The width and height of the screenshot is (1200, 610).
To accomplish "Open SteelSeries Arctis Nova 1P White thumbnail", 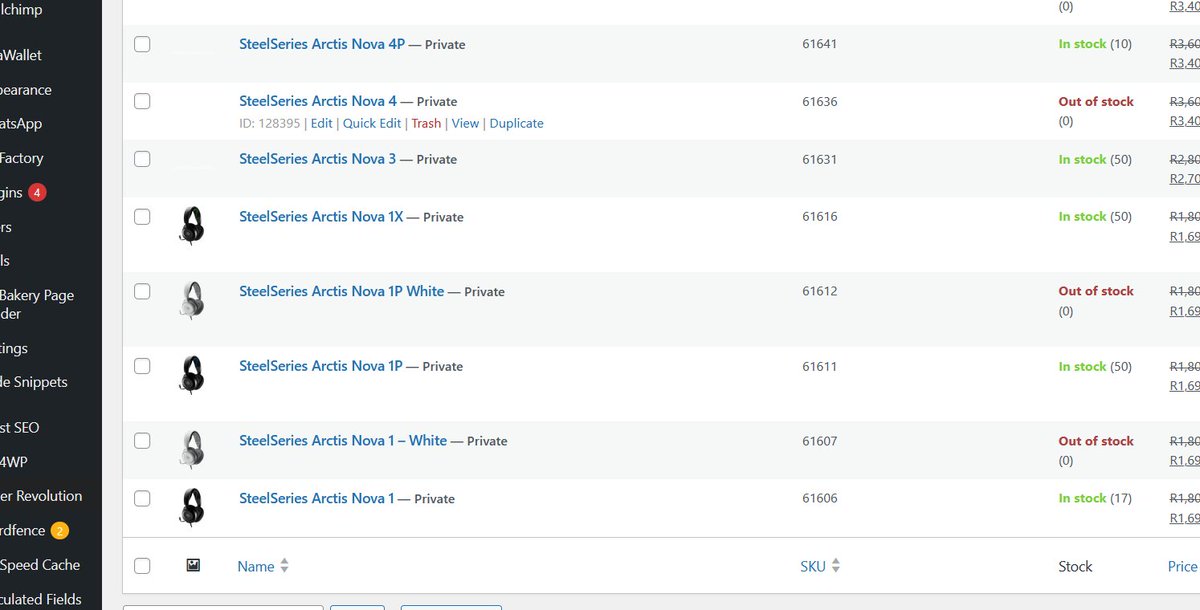I will 192,300.
